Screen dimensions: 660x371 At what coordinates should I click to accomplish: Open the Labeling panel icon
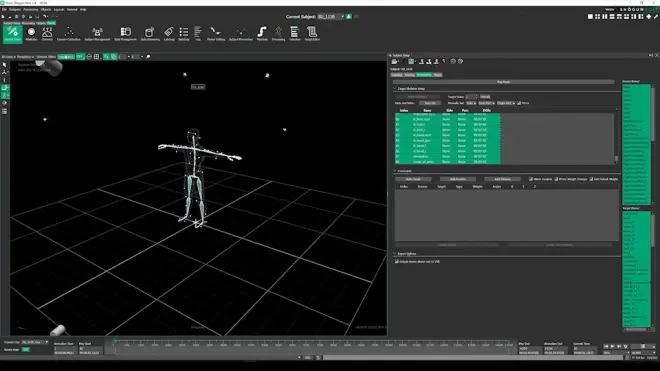169,34
